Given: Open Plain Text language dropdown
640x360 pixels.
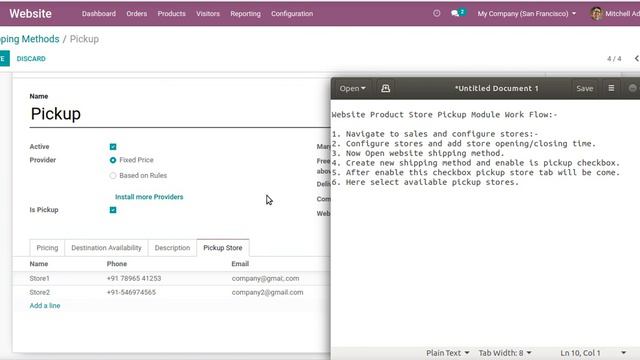Looking at the screenshot, I should pos(447,353).
